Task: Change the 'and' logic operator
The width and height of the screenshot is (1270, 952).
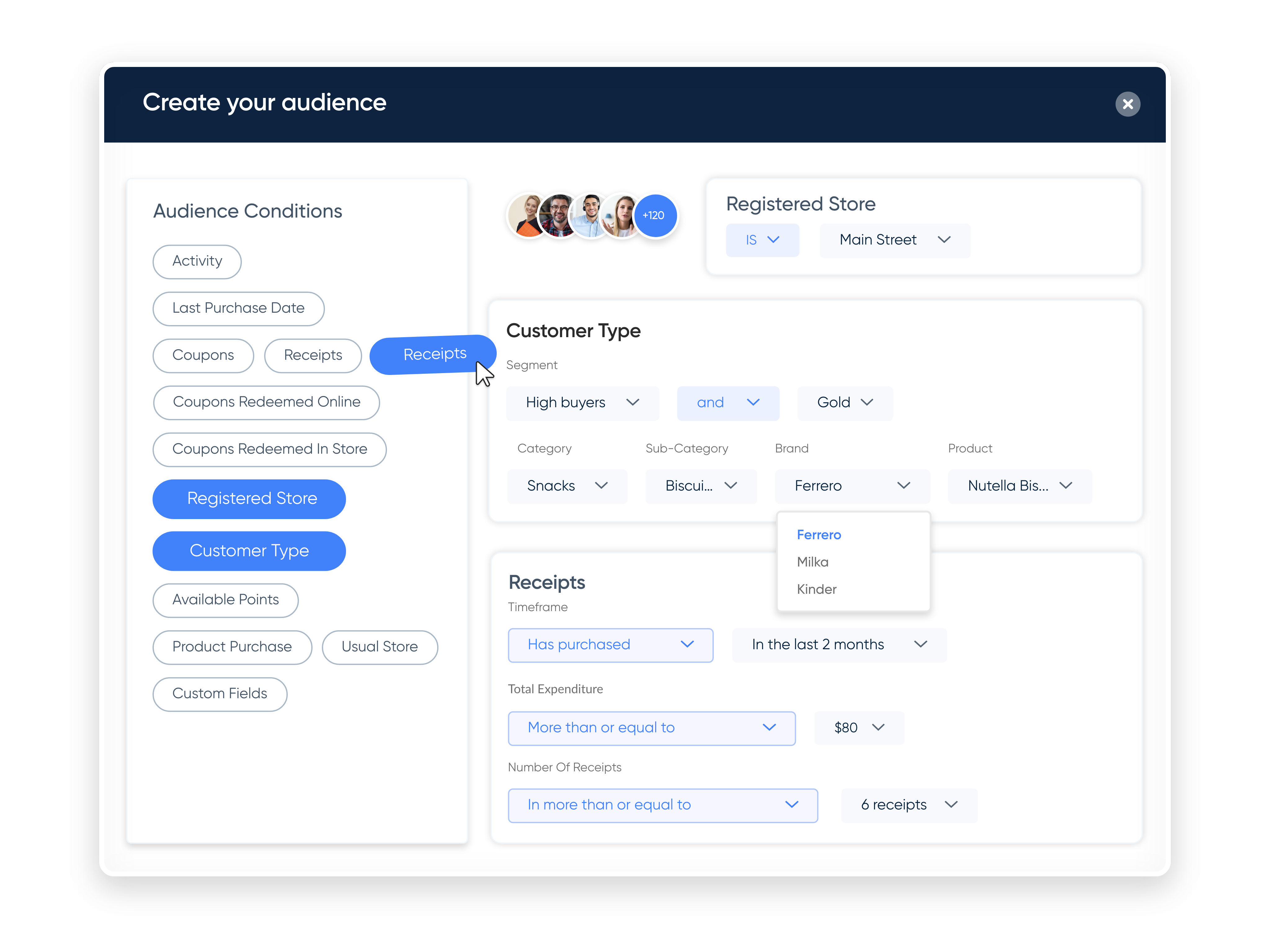Action: [728, 403]
